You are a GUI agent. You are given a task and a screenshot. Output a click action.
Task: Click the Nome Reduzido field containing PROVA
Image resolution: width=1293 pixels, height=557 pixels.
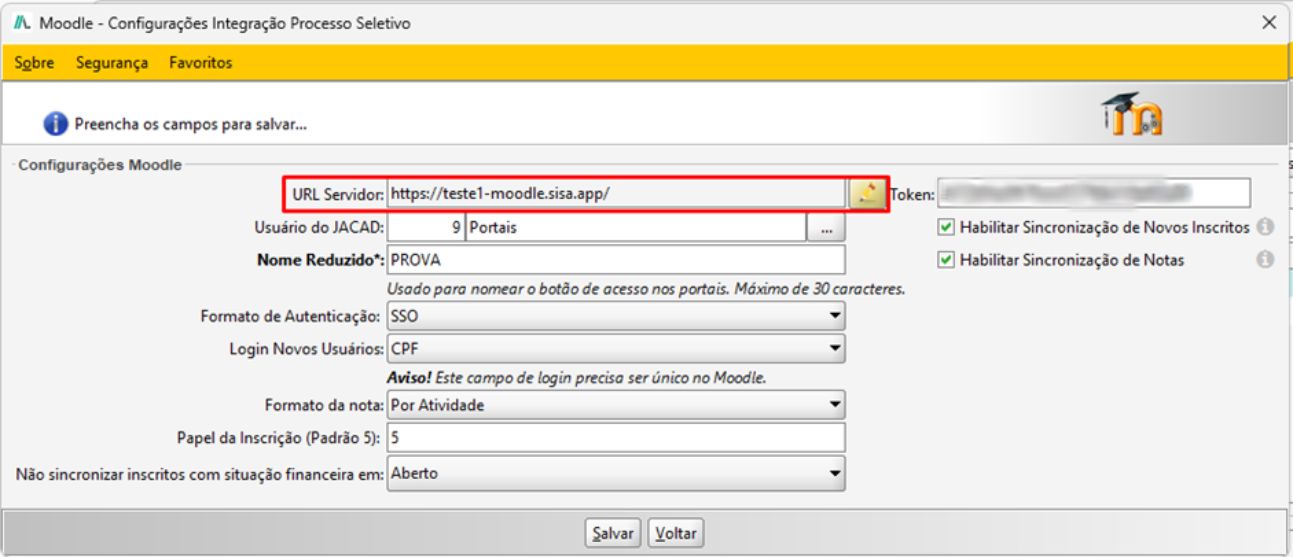(x=616, y=260)
